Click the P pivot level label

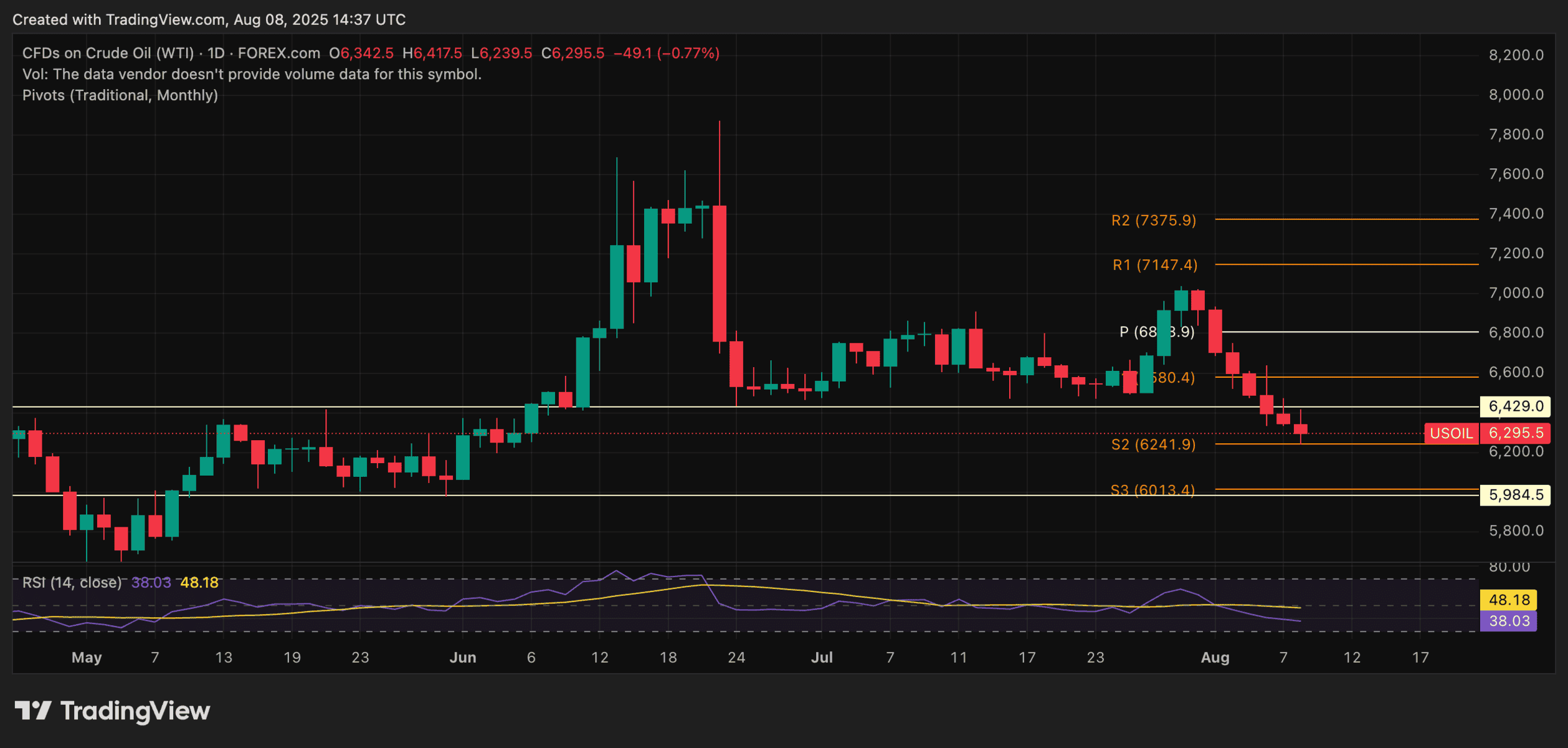pos(1157,332)
